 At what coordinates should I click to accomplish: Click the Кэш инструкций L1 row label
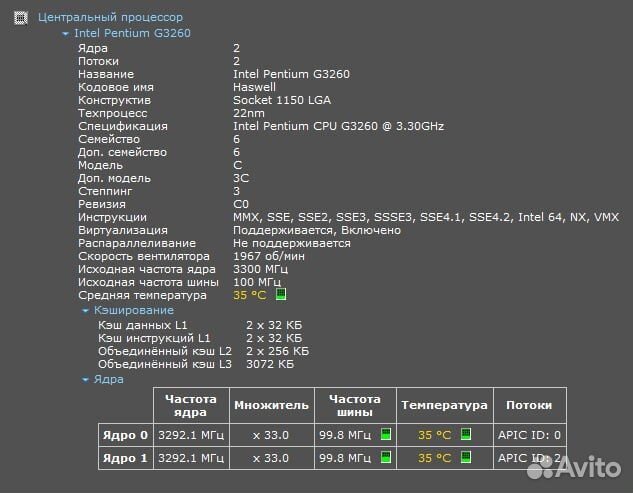[154, 338]
